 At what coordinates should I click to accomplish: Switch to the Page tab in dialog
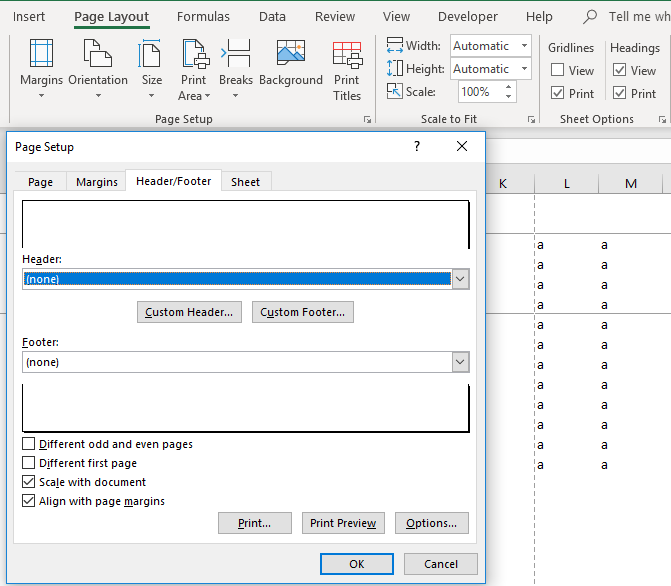point(41,181)
